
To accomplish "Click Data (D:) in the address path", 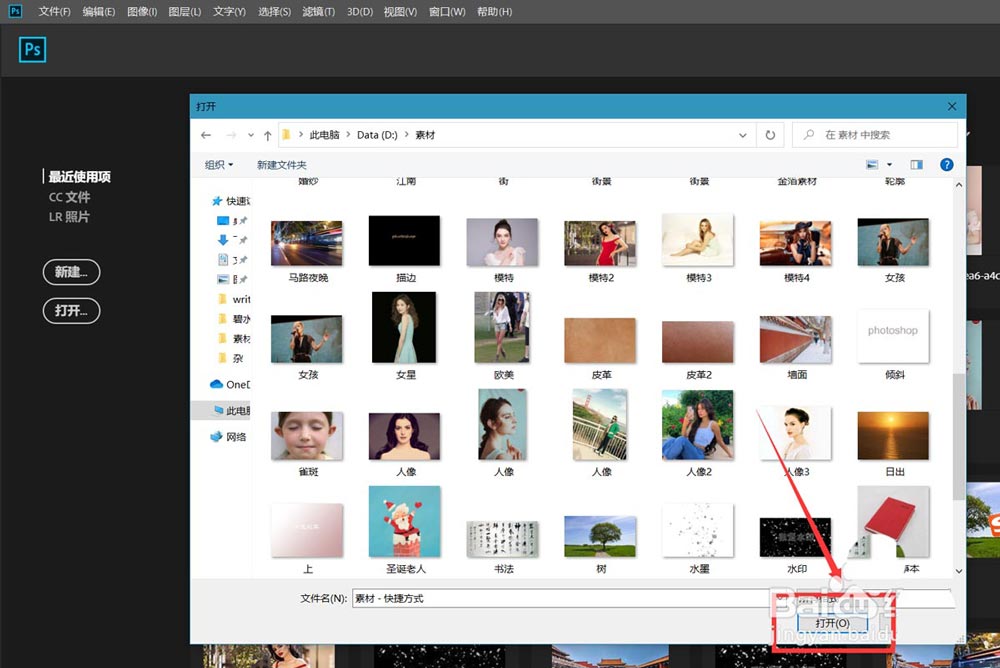I will tap(377, 135).
